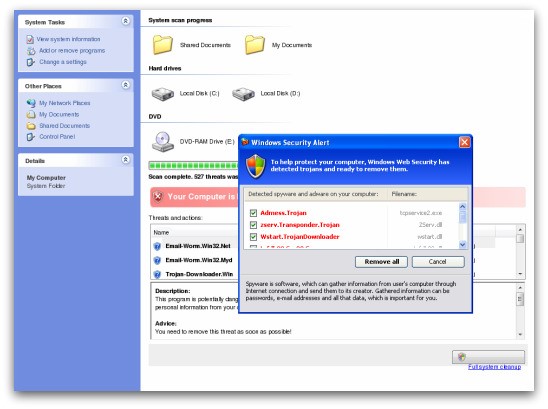The width and height of the screenshot is (548, 409).
Task: Click the red shield icon in infected banner
Action: tap(158, 196)
